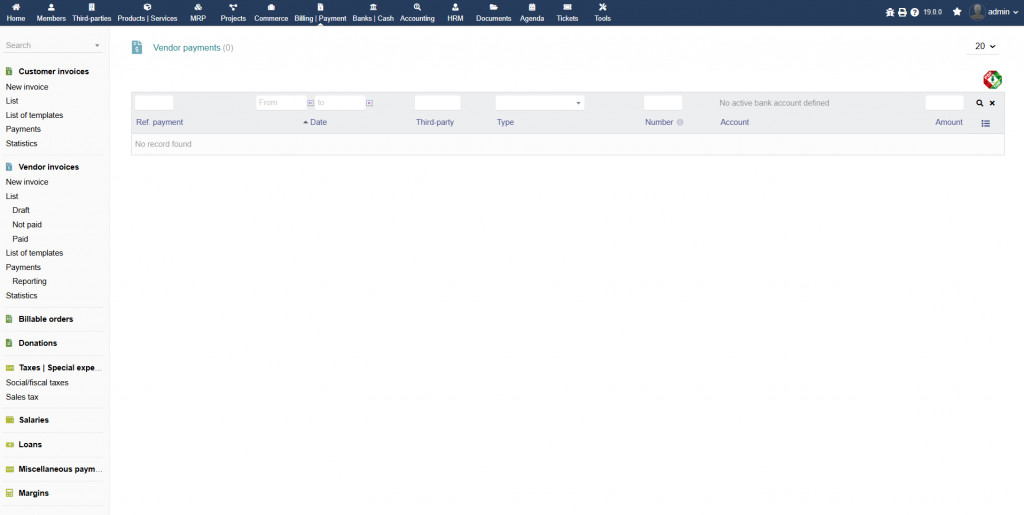1024x515 pixels.
Task: Click the Number filter input field
Action: (663, 103)
